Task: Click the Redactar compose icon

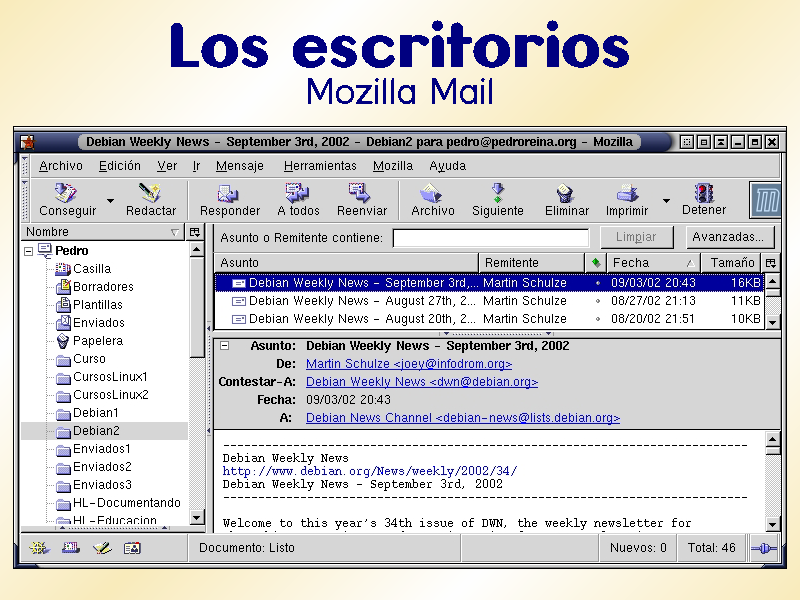Action: 150,193
